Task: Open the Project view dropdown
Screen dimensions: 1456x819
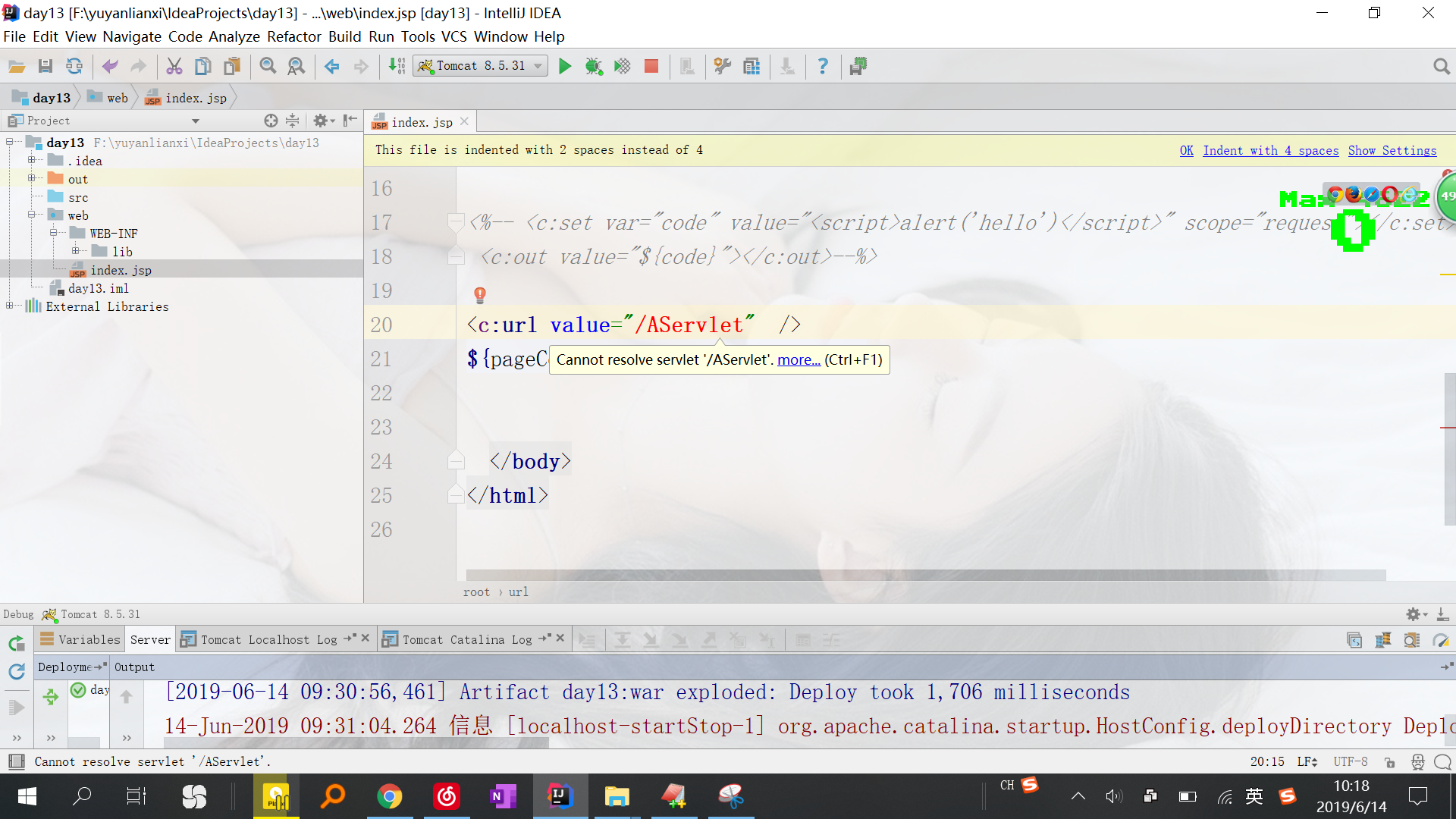Action: pos(196,121)
